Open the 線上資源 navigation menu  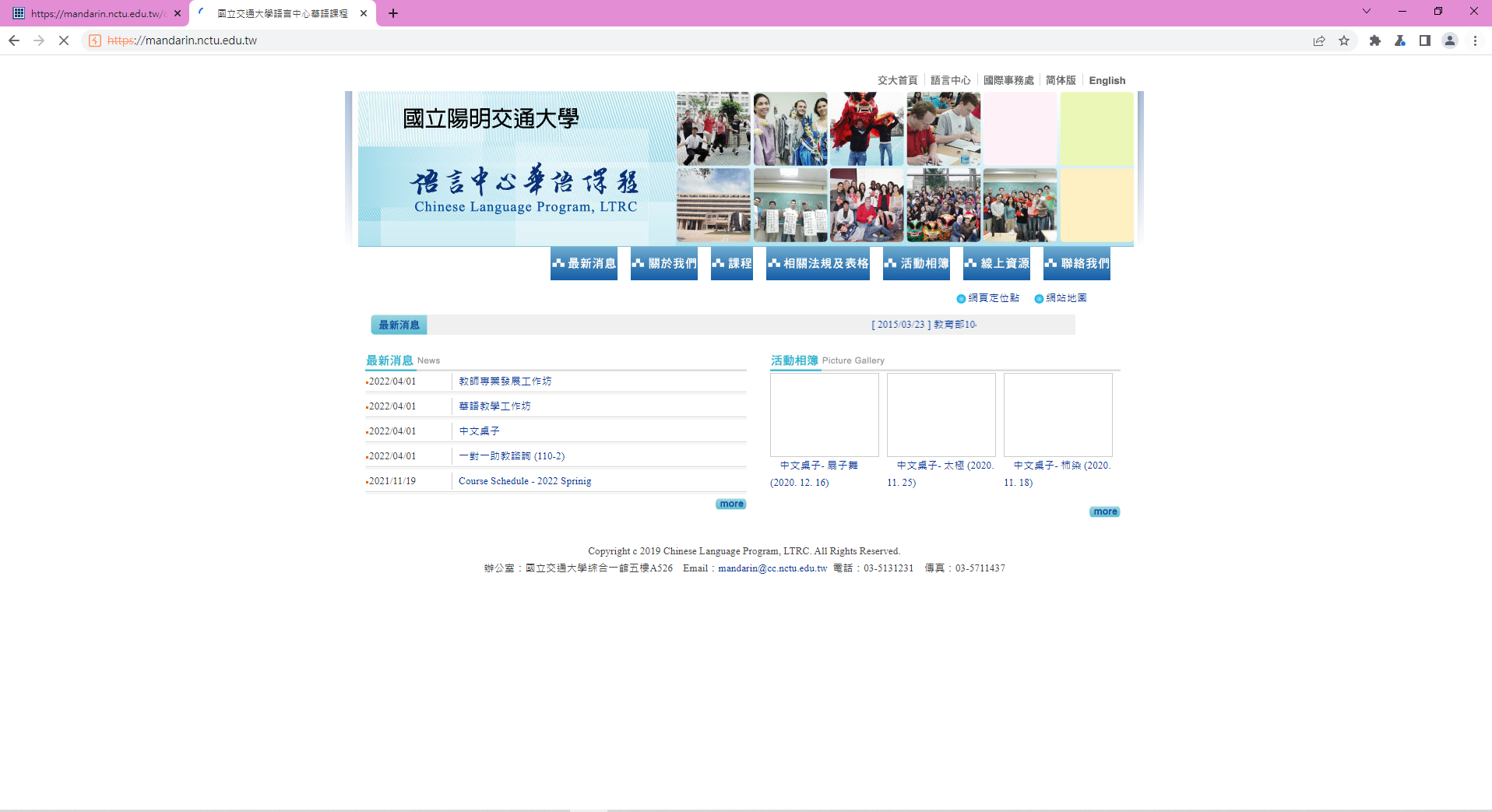[997, 263]
